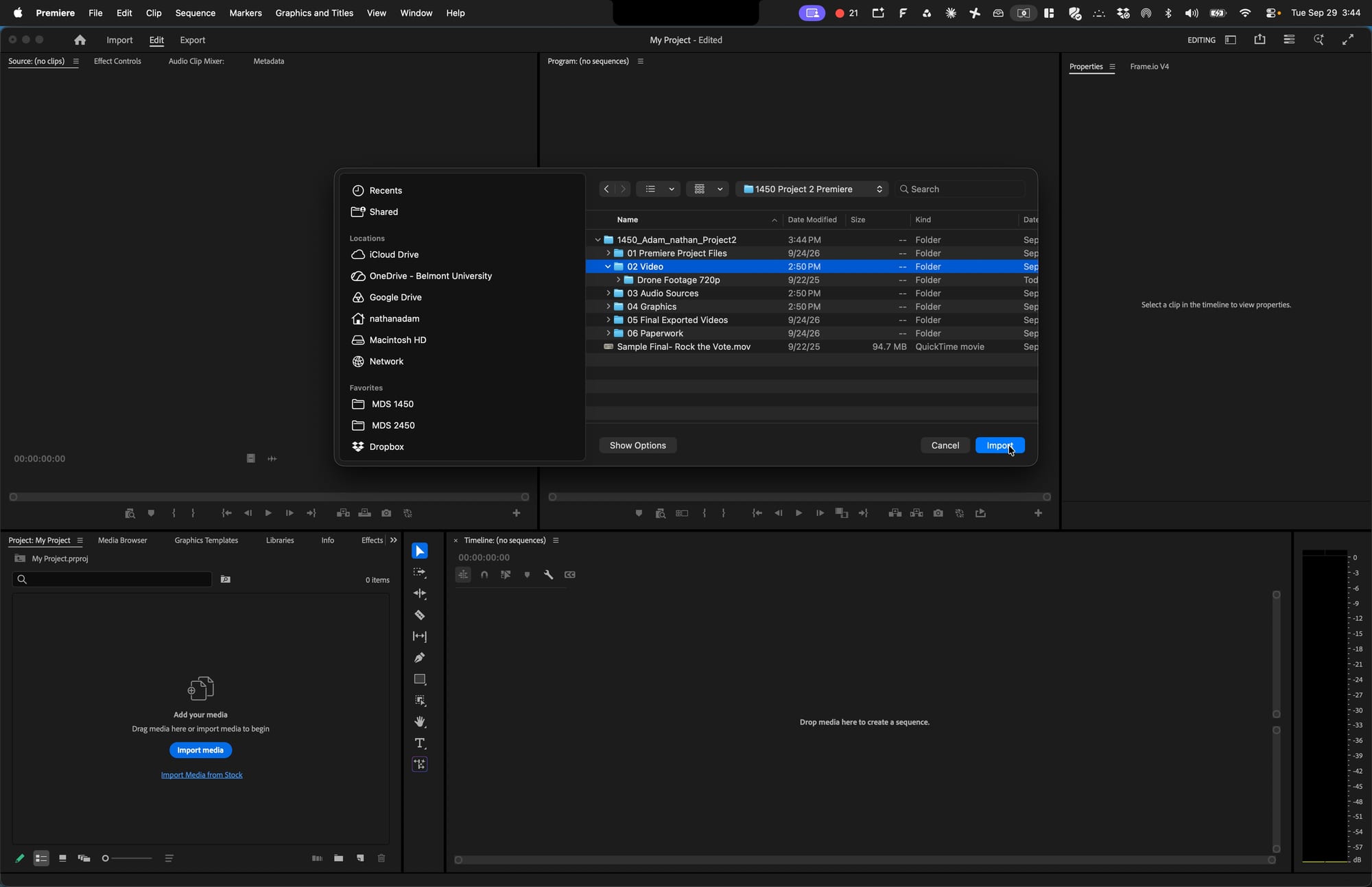Click the New Item icon in Project panel
The width and height of the screenshot is (1372, 887).
[x=360, y=858]
